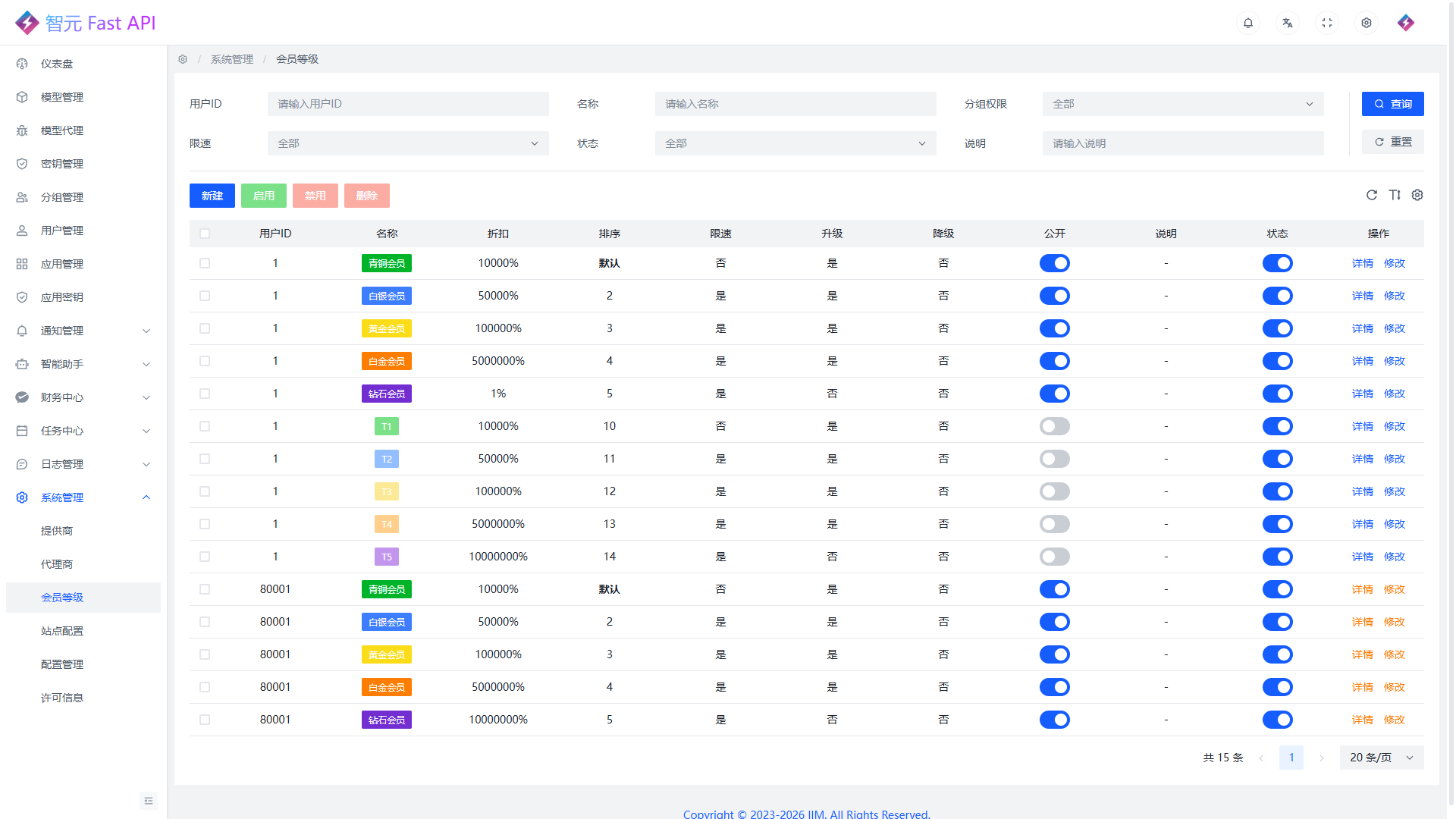
Task: Toggle public switch for T1 row
Action: pyautogui.click(x=1054, y=426)
